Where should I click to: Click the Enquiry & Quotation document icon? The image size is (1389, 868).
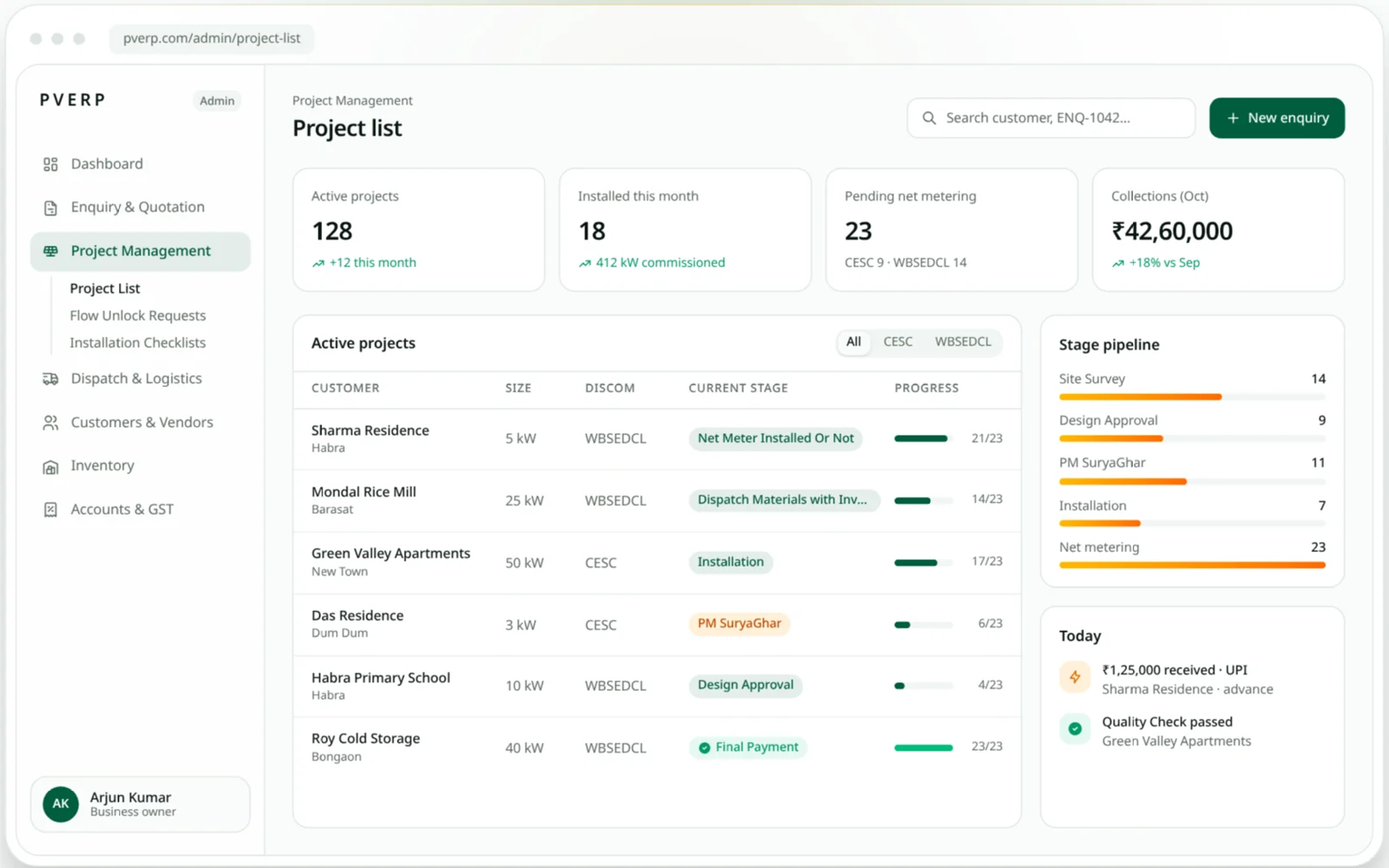(50, 207)
